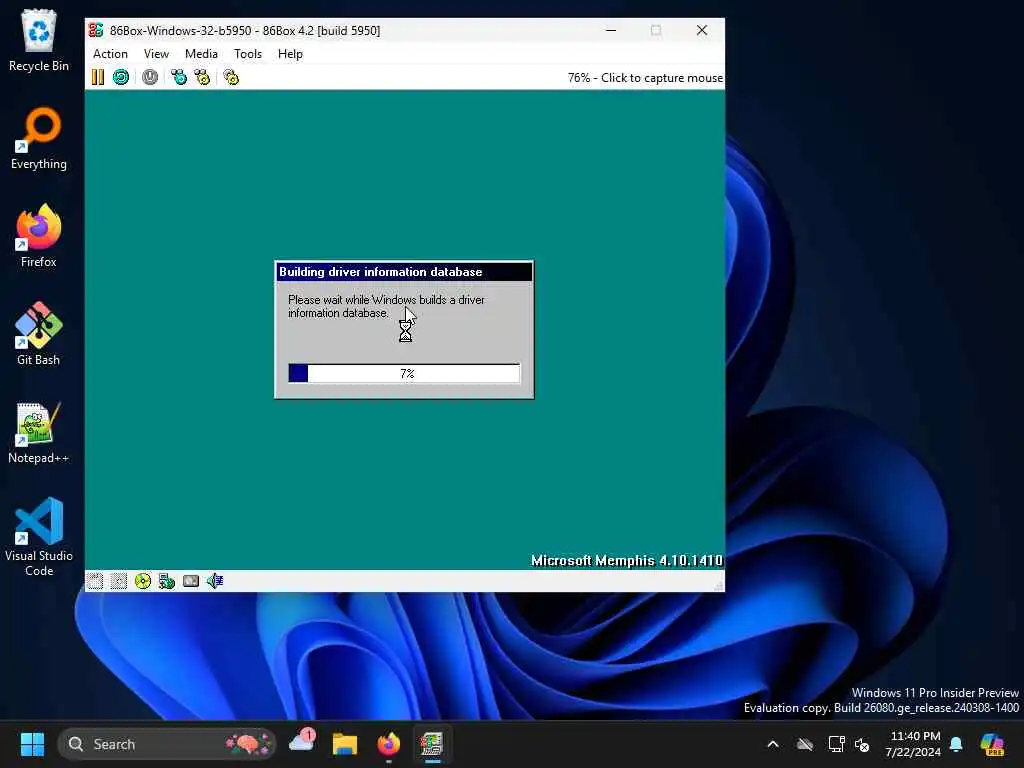
Task: Click the CD-ROM drive status icon
Action: [x=142, y=581]
